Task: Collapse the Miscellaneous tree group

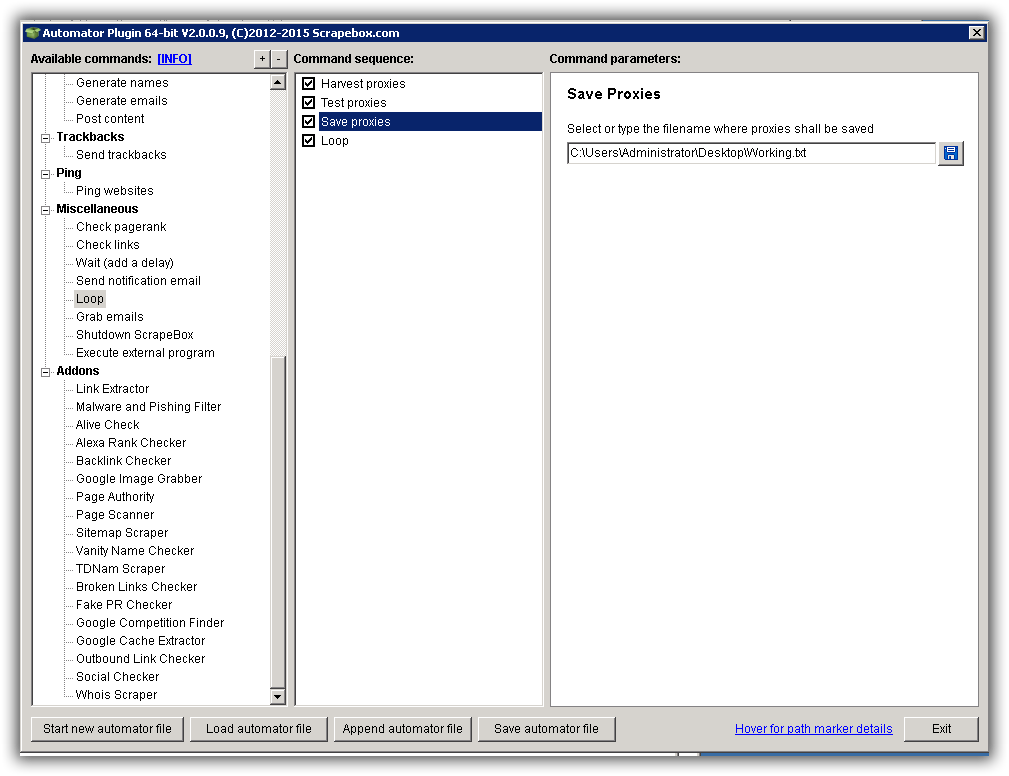Action: click(46, 210)
